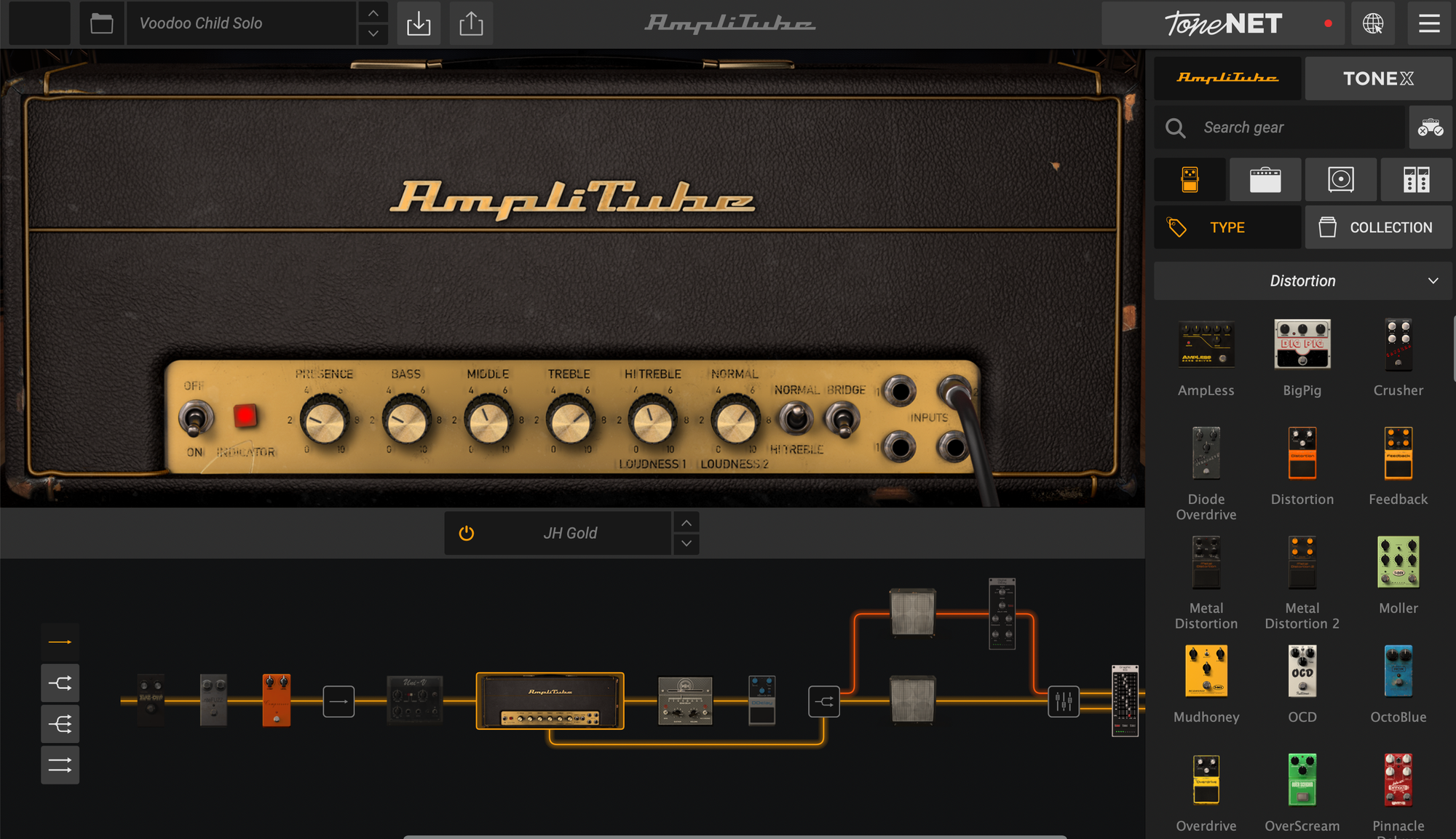The height and width of the screenshot is (839, 1456).
Task: Switch to the TONEX tab
Action: [1378, 78]
